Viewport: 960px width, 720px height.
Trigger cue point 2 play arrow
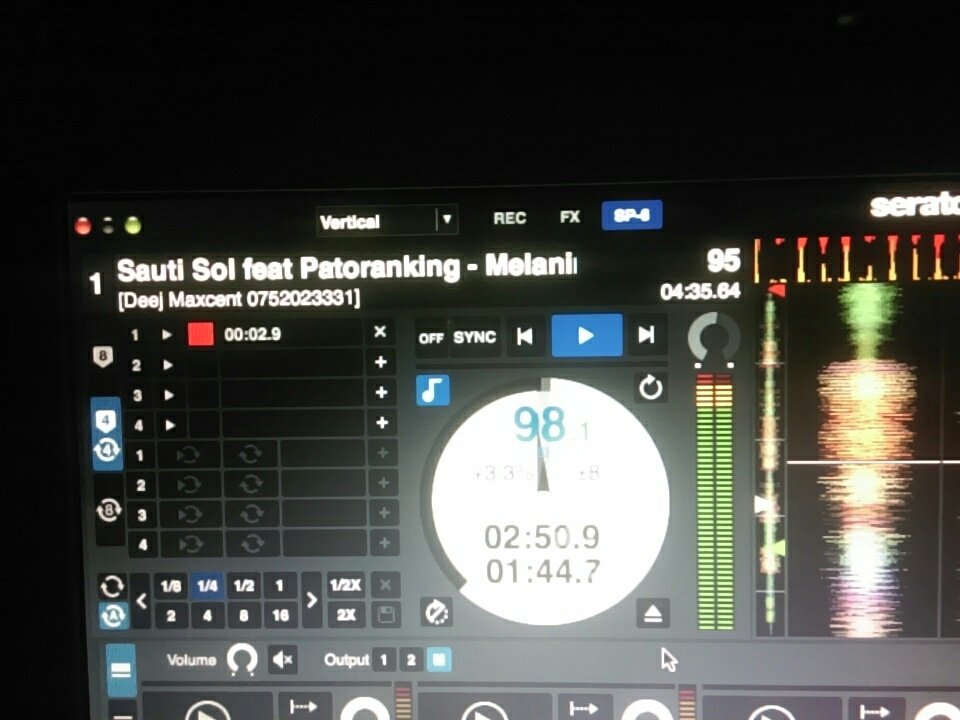[x=168, y=365]
